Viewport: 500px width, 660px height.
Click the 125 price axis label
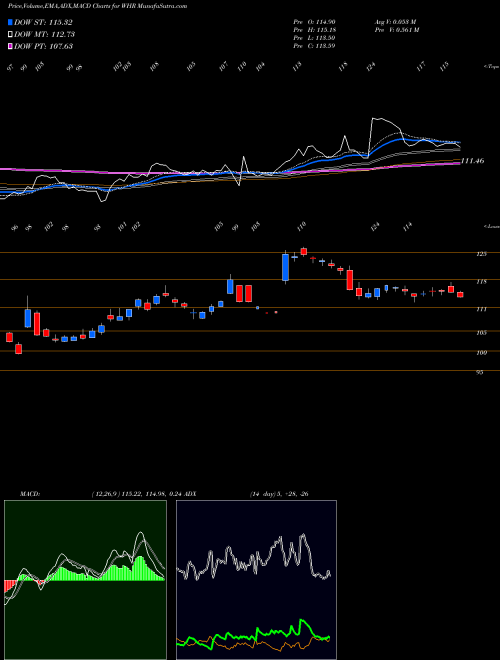click(x=481, y=254)
